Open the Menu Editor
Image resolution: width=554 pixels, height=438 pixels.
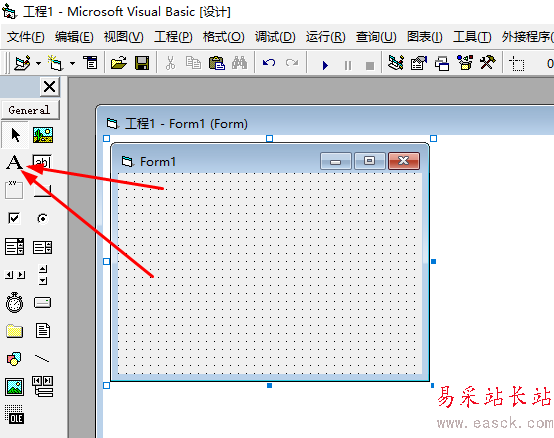90,63
